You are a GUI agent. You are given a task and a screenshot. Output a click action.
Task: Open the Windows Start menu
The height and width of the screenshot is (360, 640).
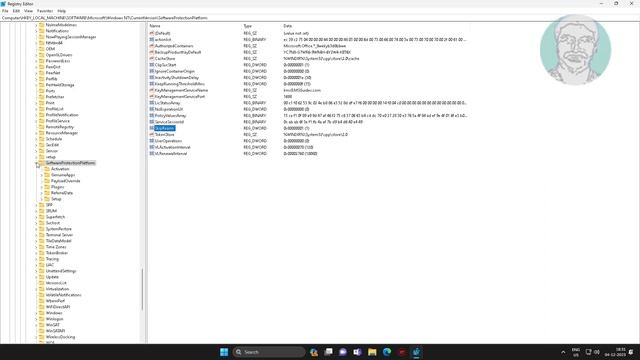coord(224,352)
